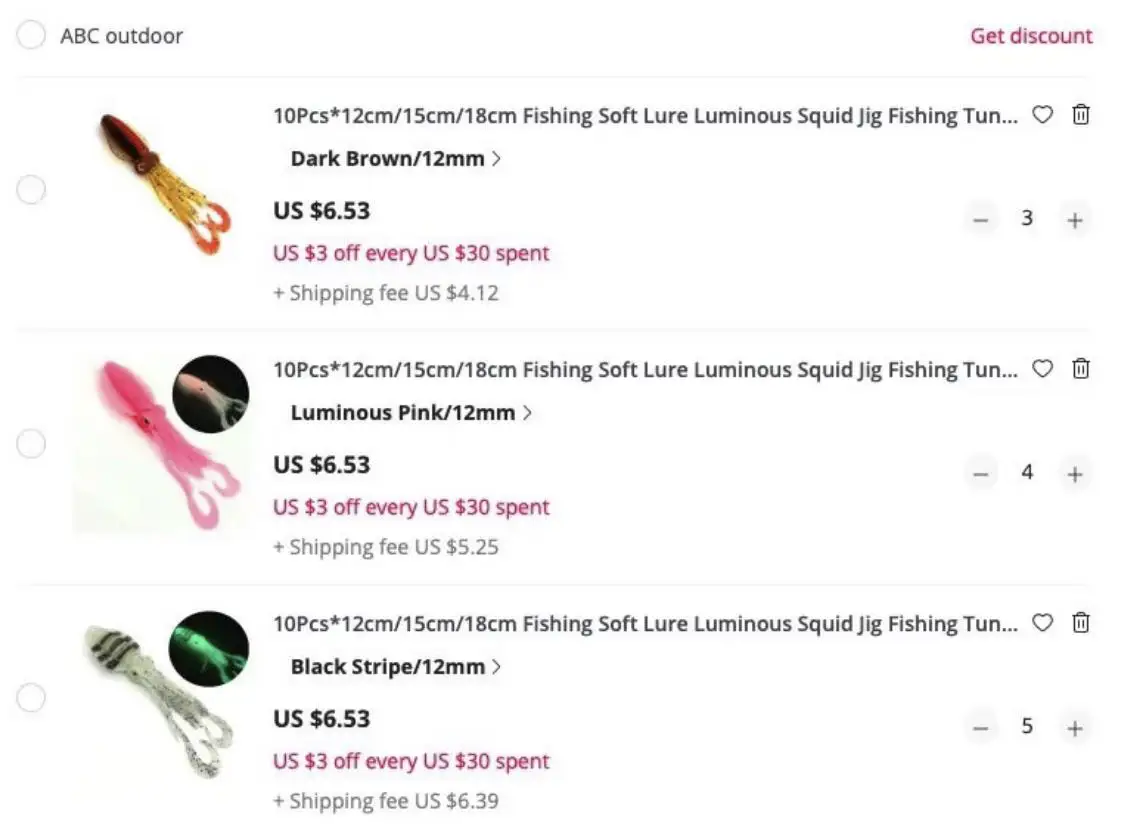The width and height of the screenshot is (1124, 831).
Task: Remove Luminous Pink lure from cart
Action: tap(1081, 369)
